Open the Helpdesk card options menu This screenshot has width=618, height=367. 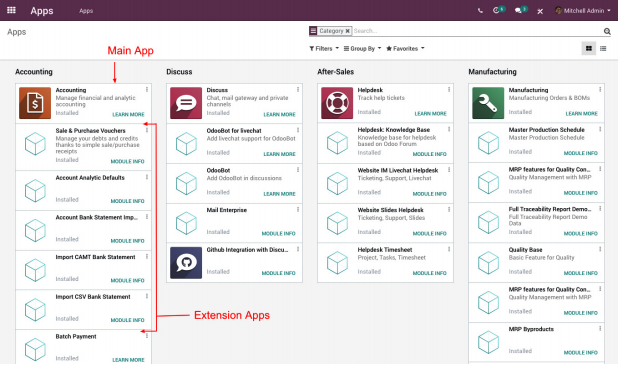tap(449, 90)
